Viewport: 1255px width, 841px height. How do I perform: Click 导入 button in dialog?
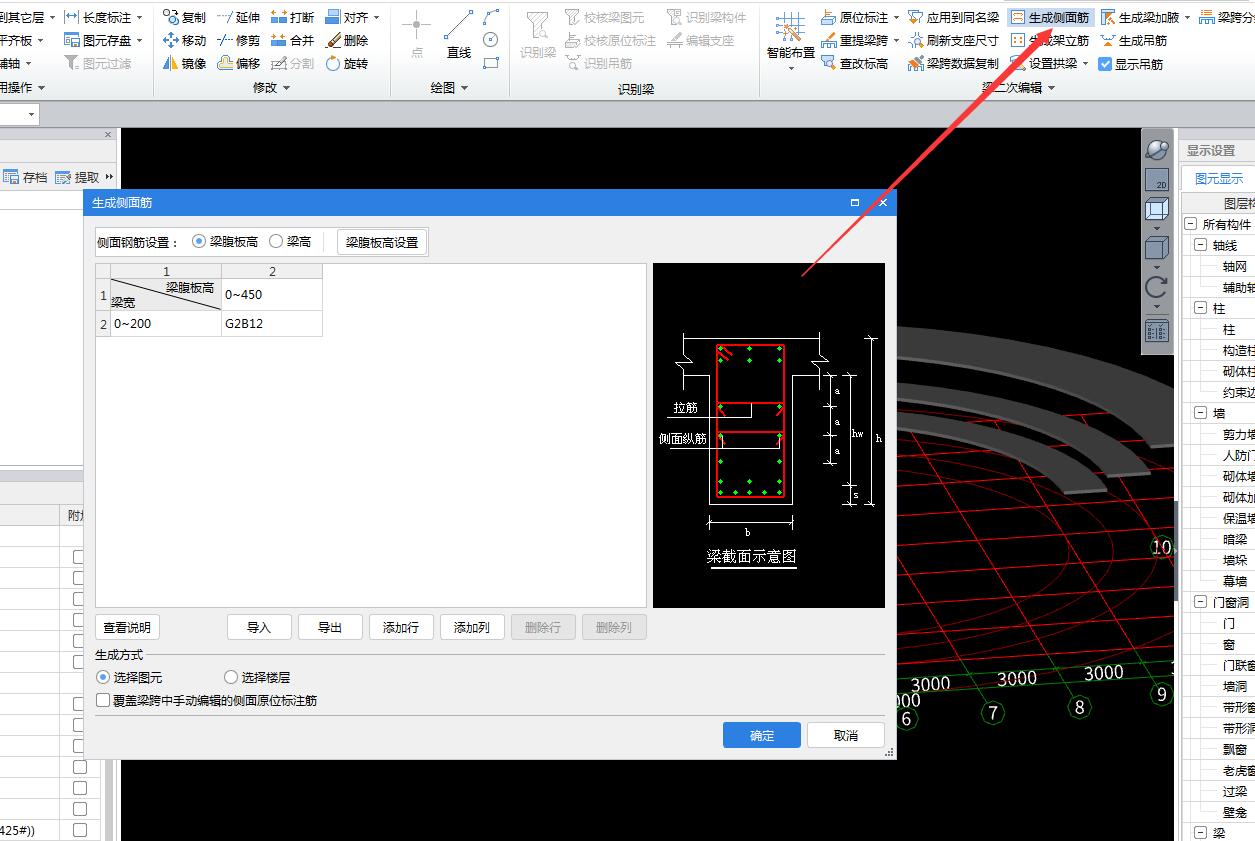click(x=259, y=627)
